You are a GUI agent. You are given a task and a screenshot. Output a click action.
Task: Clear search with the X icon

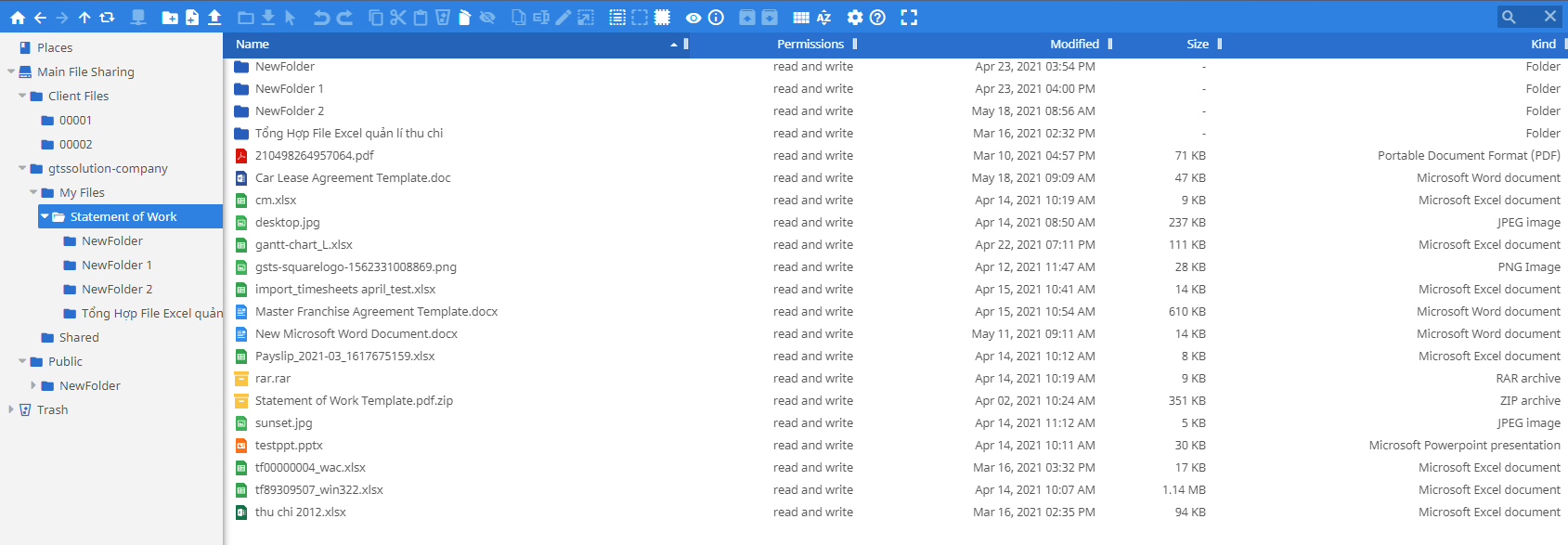(x=1550, y=17)
